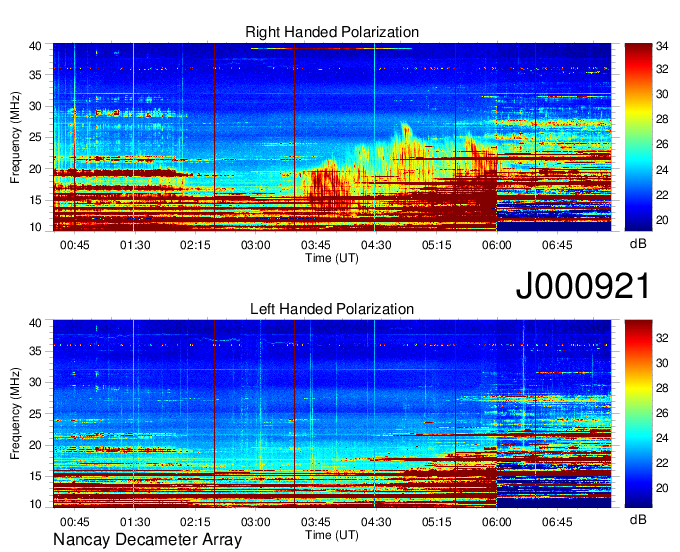Click the 20 MHz tick of Right Handed plot
The image size is (680, 552).
(35, 169)
